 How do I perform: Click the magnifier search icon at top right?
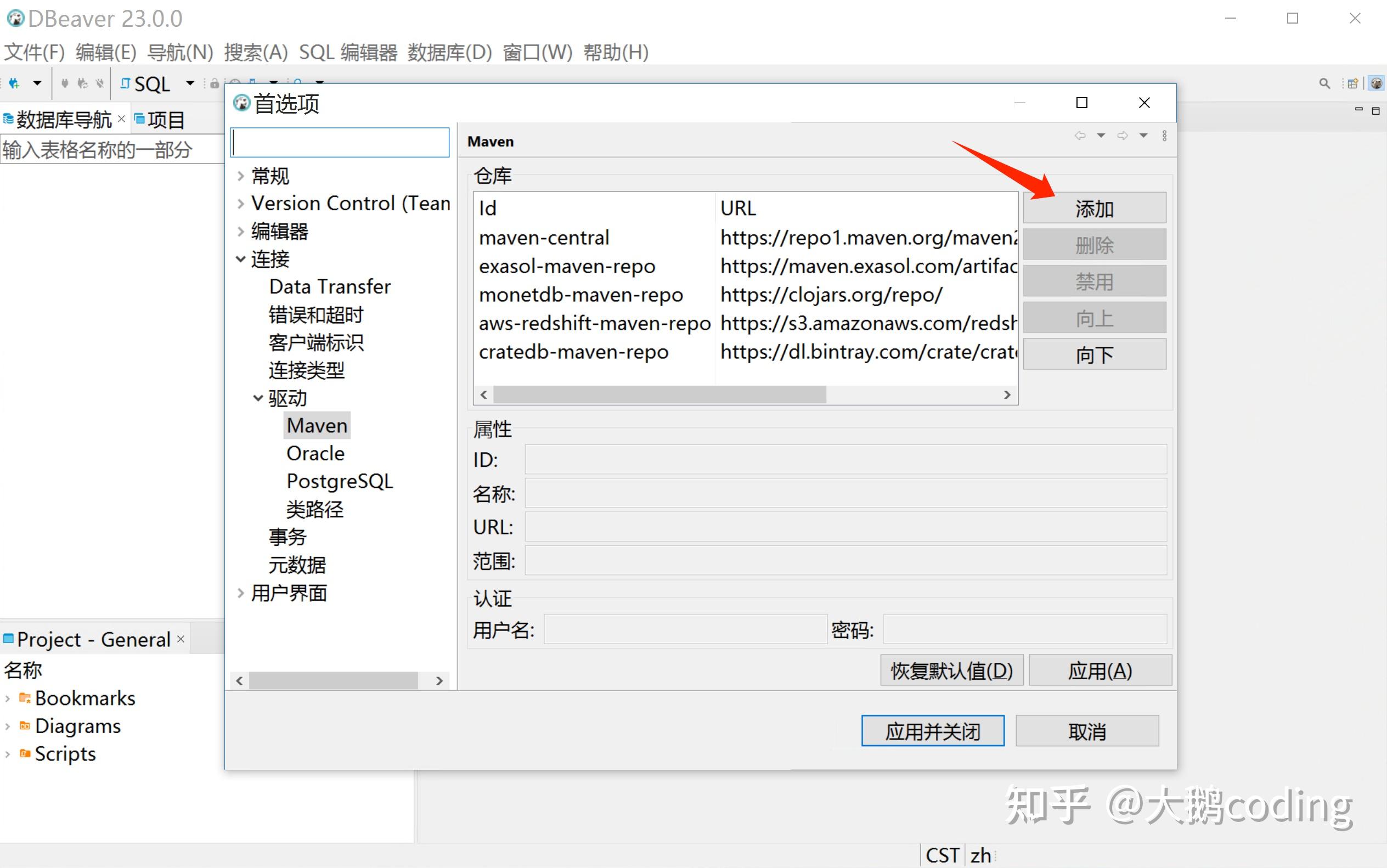click(1324, 84)
